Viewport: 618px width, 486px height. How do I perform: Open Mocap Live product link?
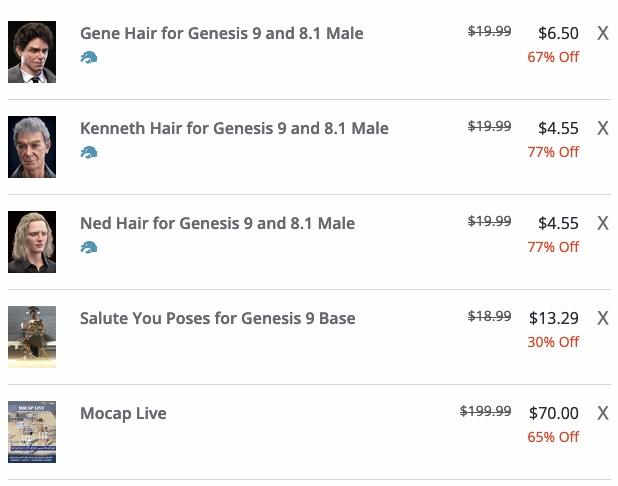pyautogui.click(x=123, y=413)
